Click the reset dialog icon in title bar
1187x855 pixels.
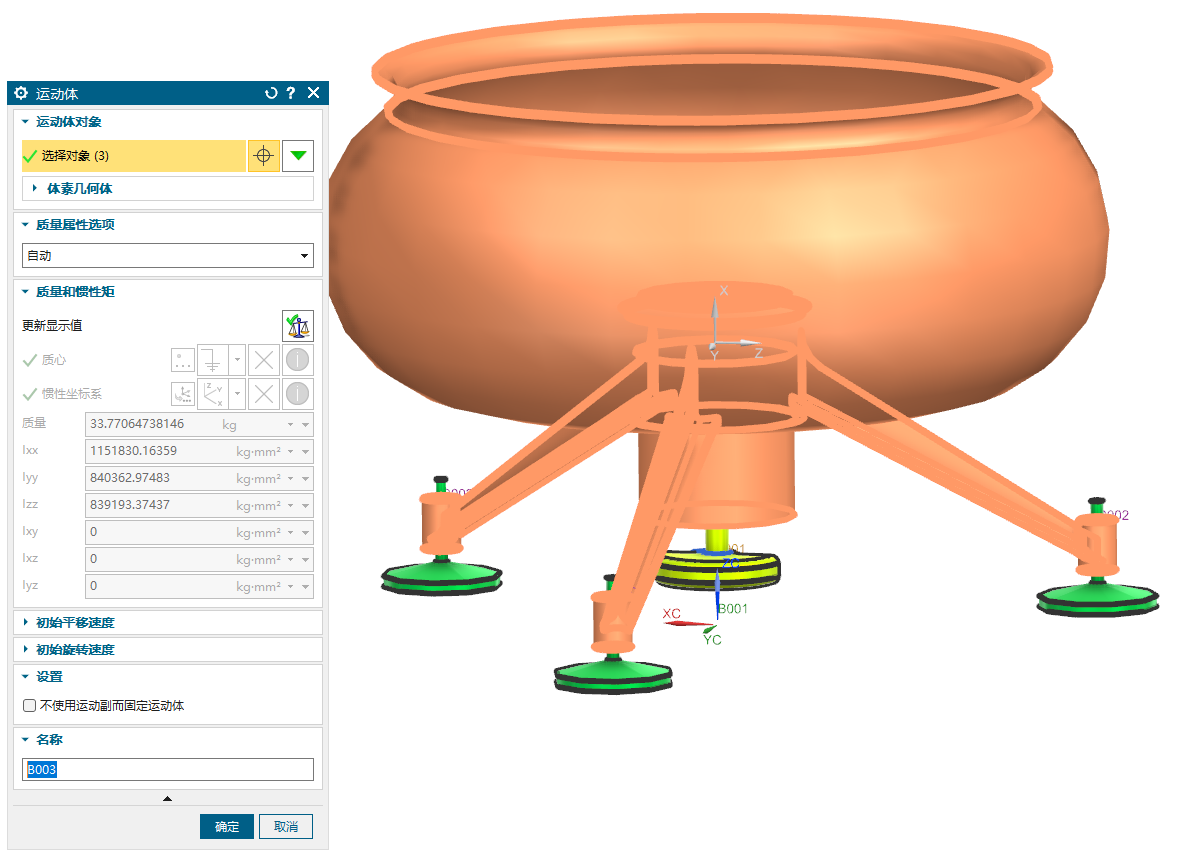coord(270,93)
